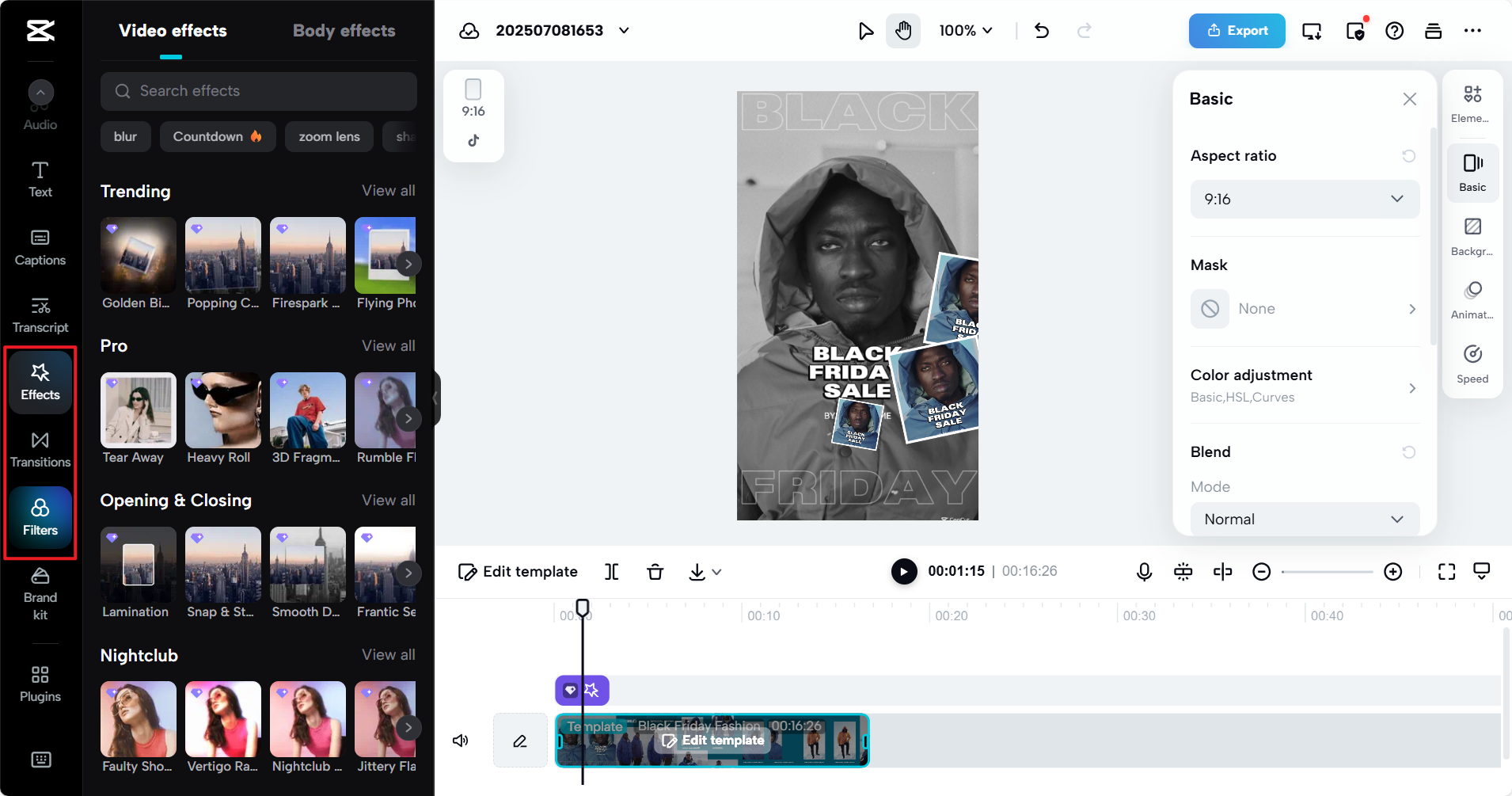Open the Brand kit panel
1512x796 pixels.
pyautogui.click(x=40, y=595)
